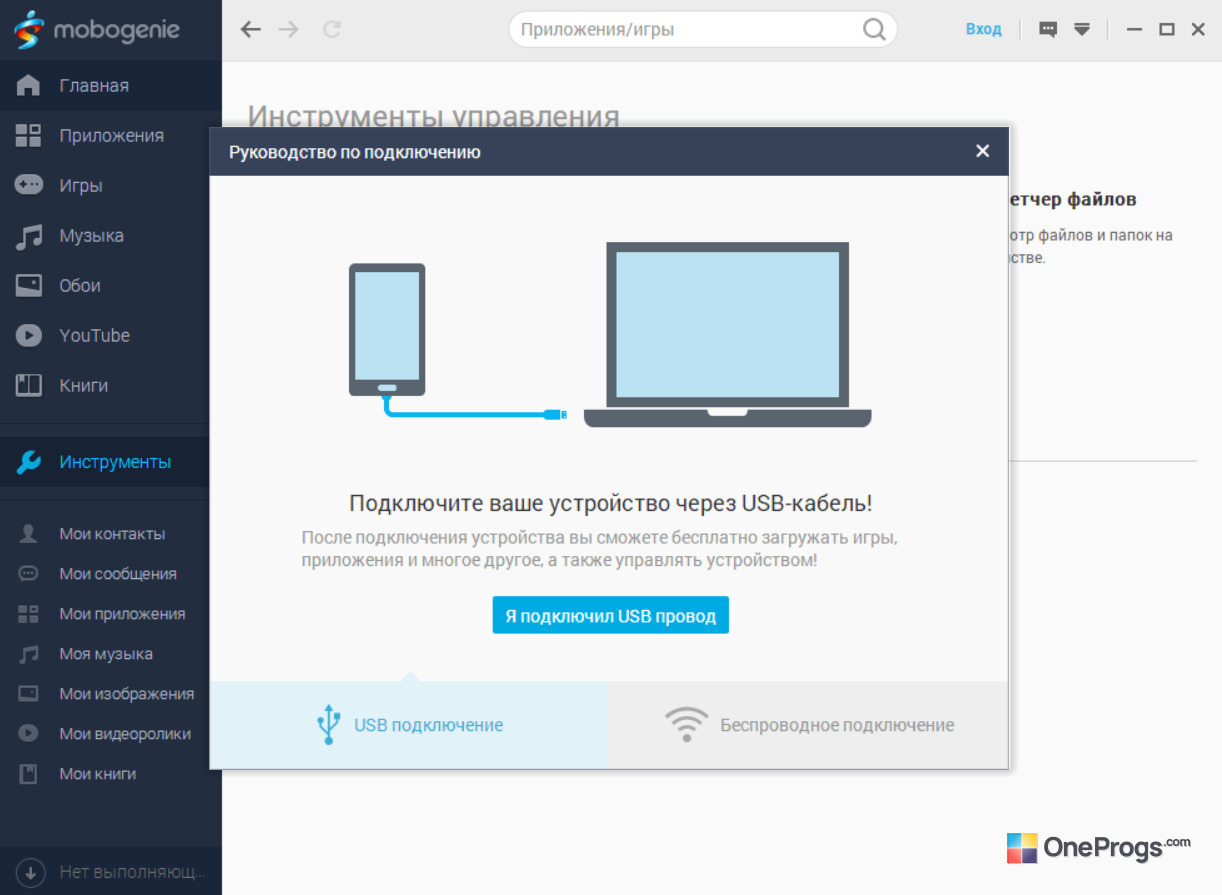Click Нет выполняющ... status text
Screen dimensions: 1222x895
pos(132,872)
